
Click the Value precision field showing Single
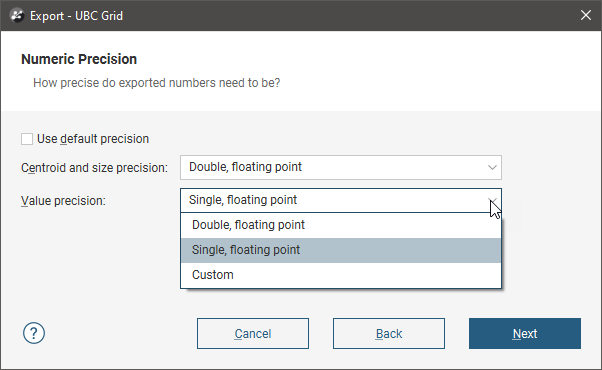pos(341,200)
